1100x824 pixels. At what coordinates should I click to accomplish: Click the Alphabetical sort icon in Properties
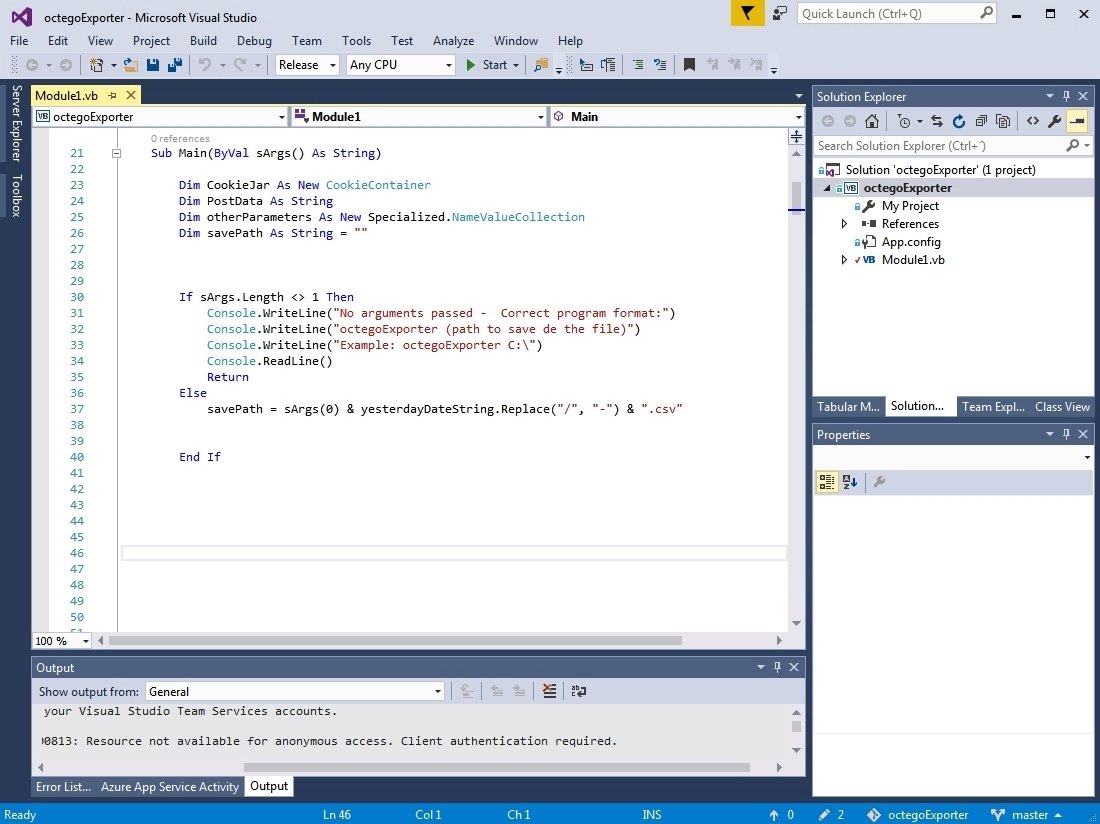pyautogui.click(x=850, y=482)
